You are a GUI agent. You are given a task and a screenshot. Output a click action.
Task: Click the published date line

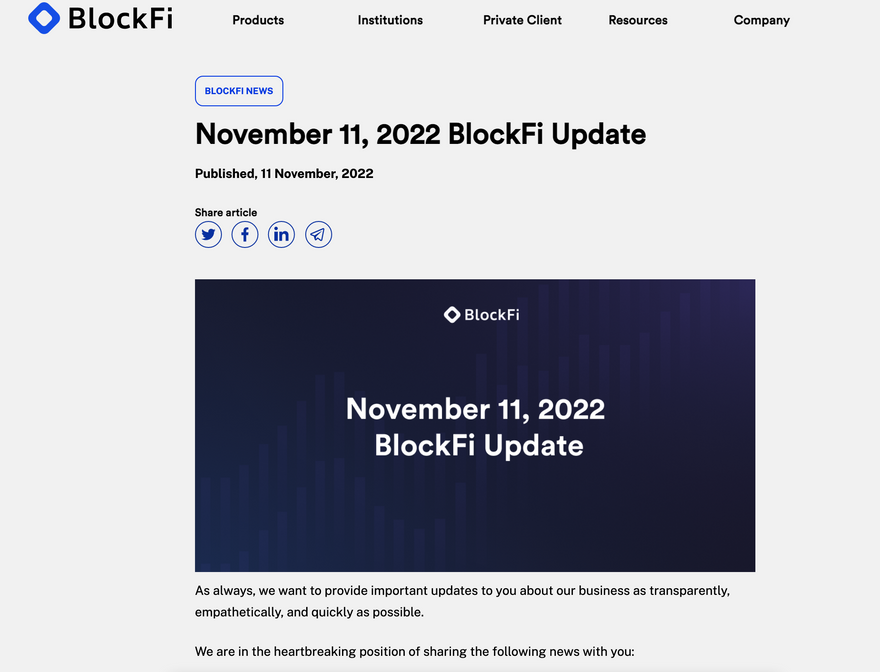pyautogui.click(x=284, y=174)
